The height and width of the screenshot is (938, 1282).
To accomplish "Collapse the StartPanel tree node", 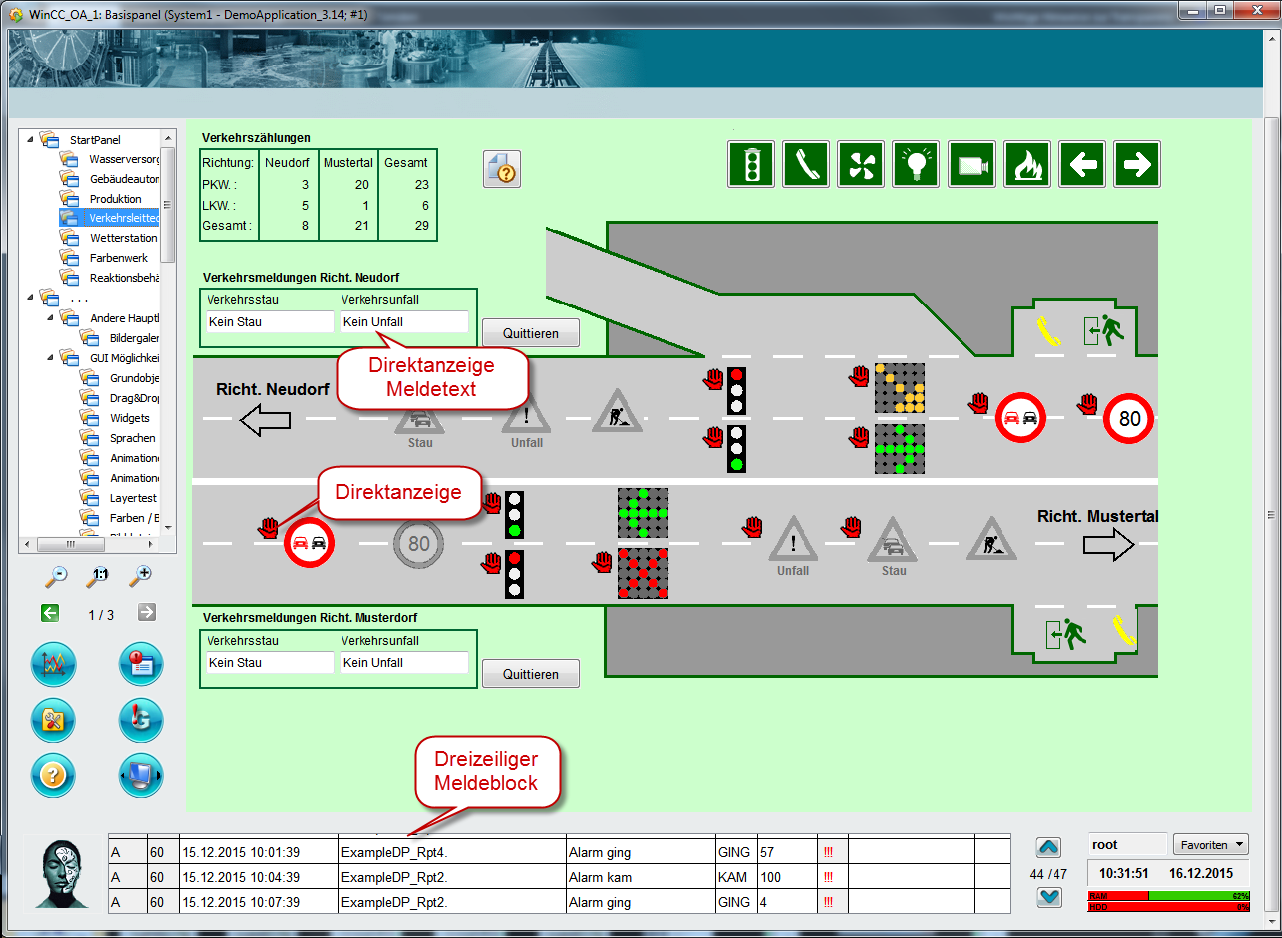I will click(31, 139).
